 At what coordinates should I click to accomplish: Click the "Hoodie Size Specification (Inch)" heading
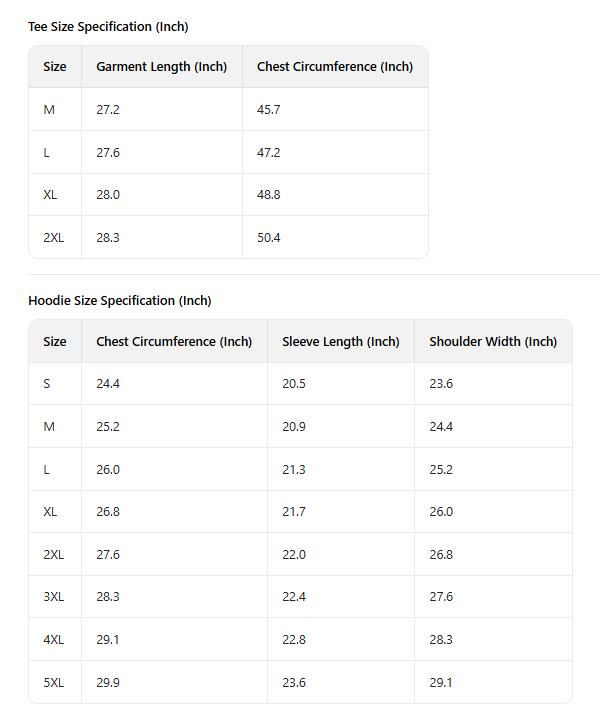tap(120, 301)
